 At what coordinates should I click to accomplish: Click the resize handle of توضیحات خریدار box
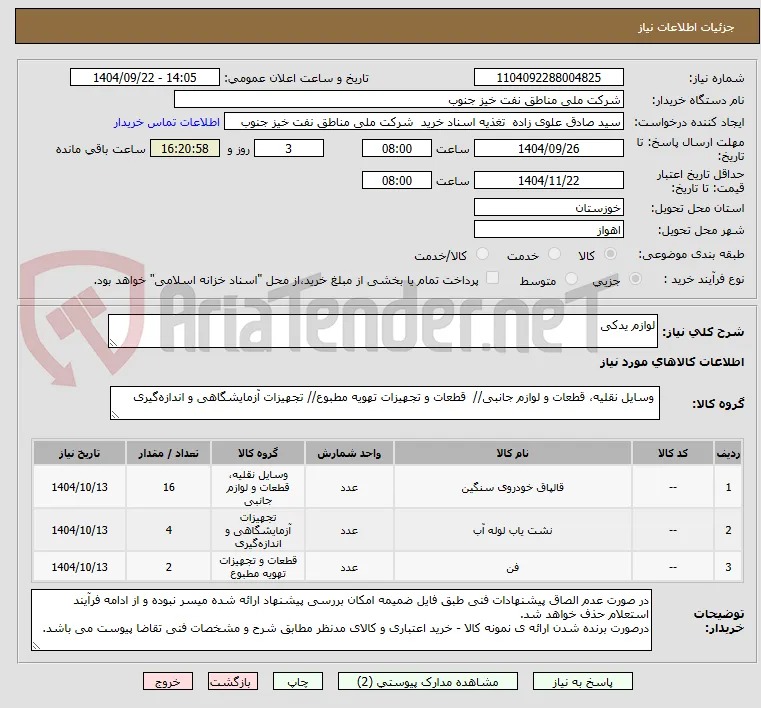[36, 645]
